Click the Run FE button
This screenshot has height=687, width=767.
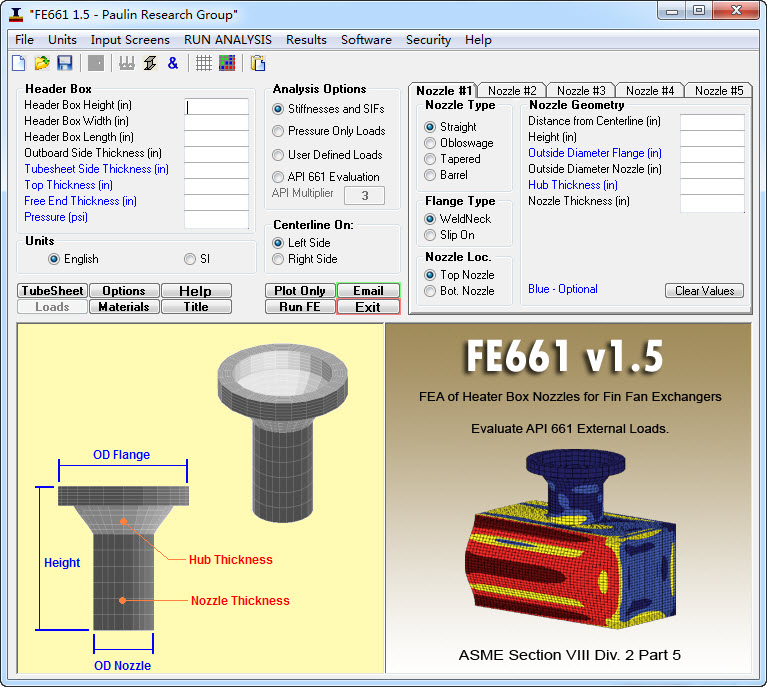click(x=300, y=307)
